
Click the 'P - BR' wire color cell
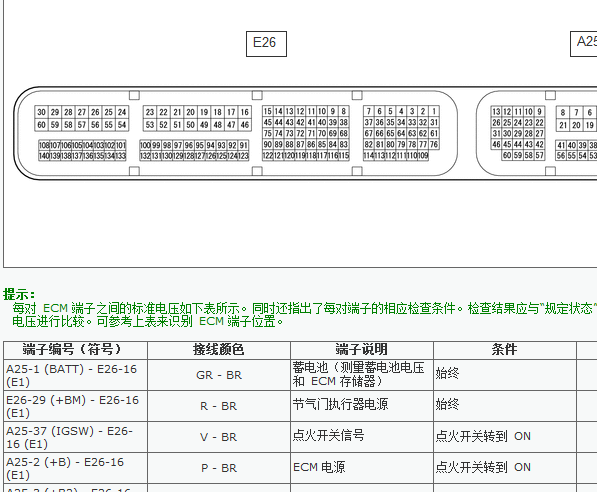click(219, 468)
